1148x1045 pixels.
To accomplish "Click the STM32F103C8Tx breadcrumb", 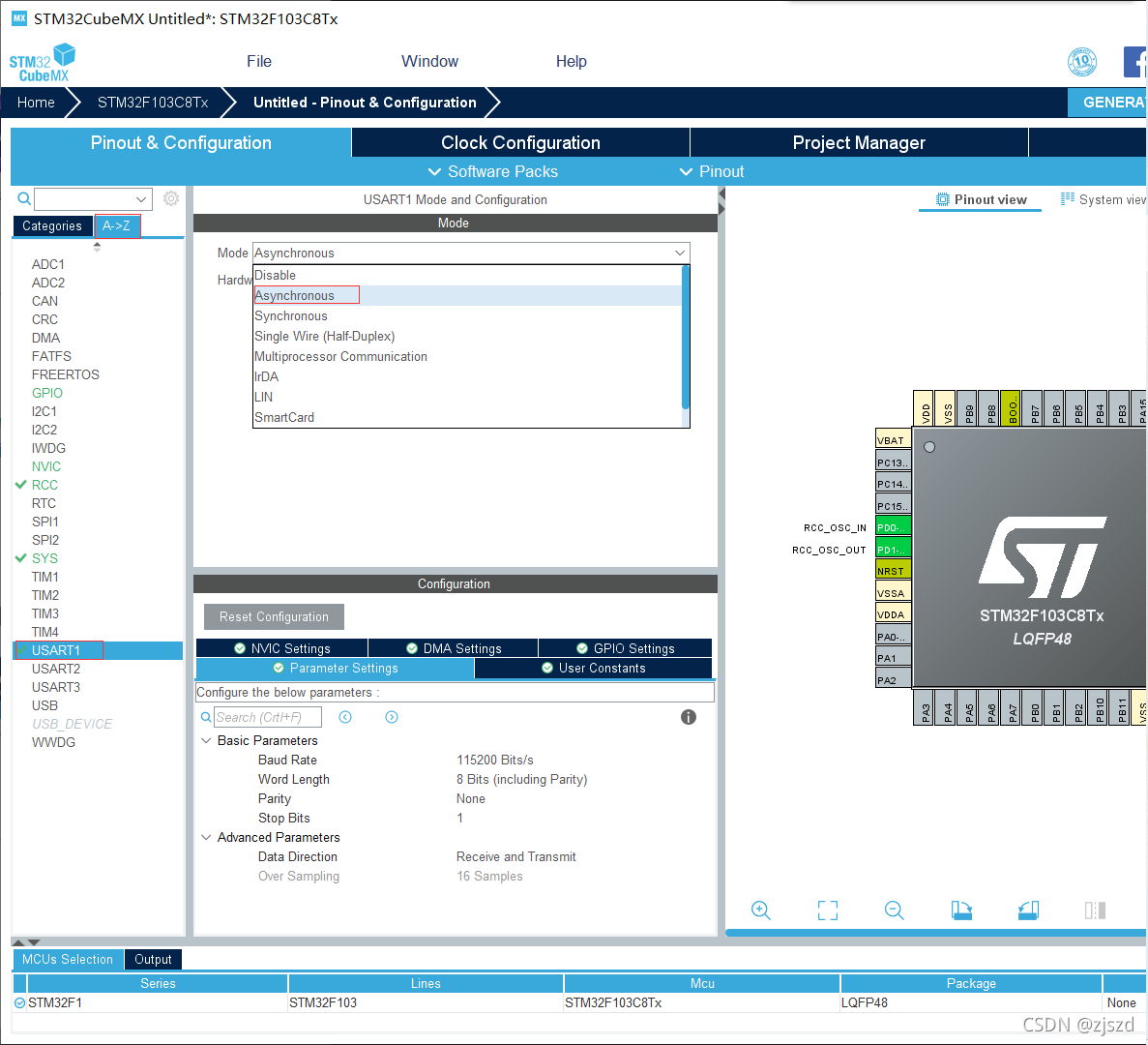I will pos(153,103).
